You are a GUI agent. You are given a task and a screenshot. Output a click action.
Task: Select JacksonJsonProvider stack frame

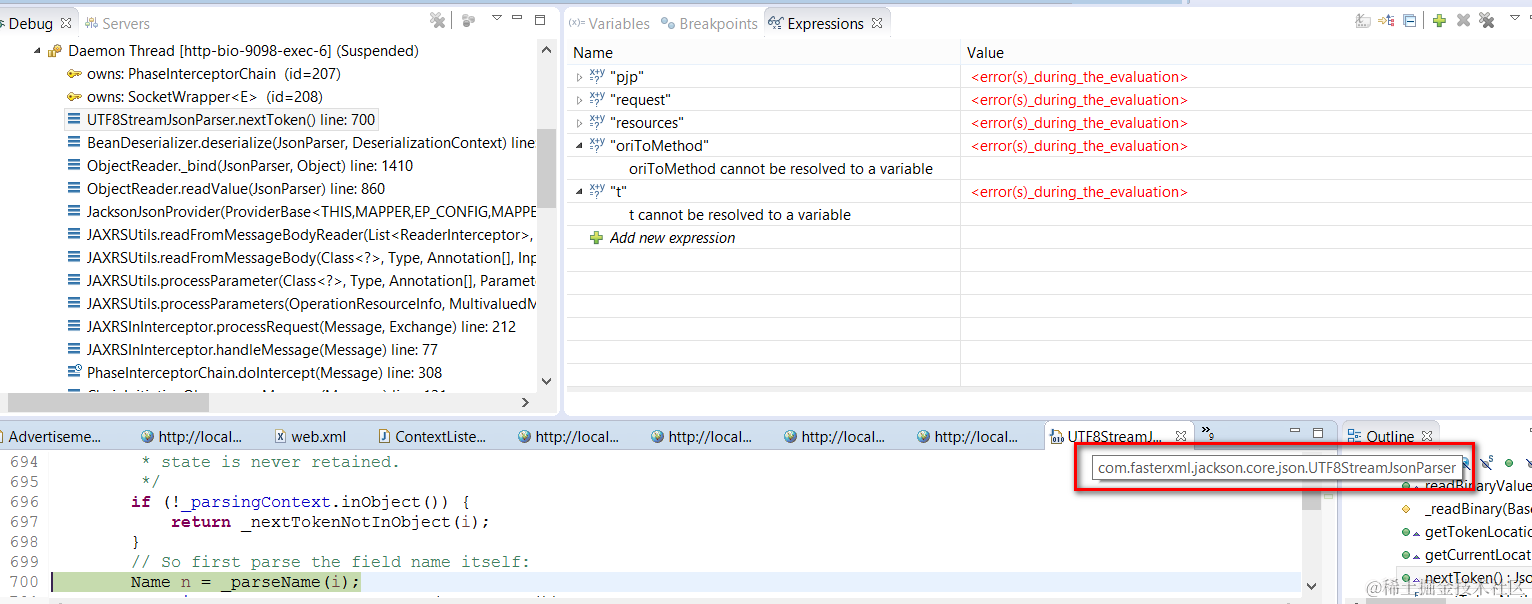(x=300, y=212)
